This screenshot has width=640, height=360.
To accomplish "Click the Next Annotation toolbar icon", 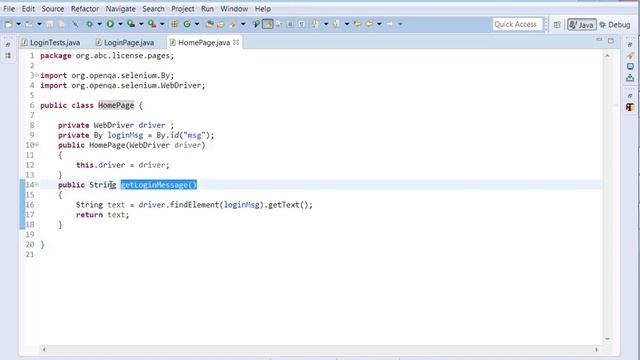I will 316,24.
